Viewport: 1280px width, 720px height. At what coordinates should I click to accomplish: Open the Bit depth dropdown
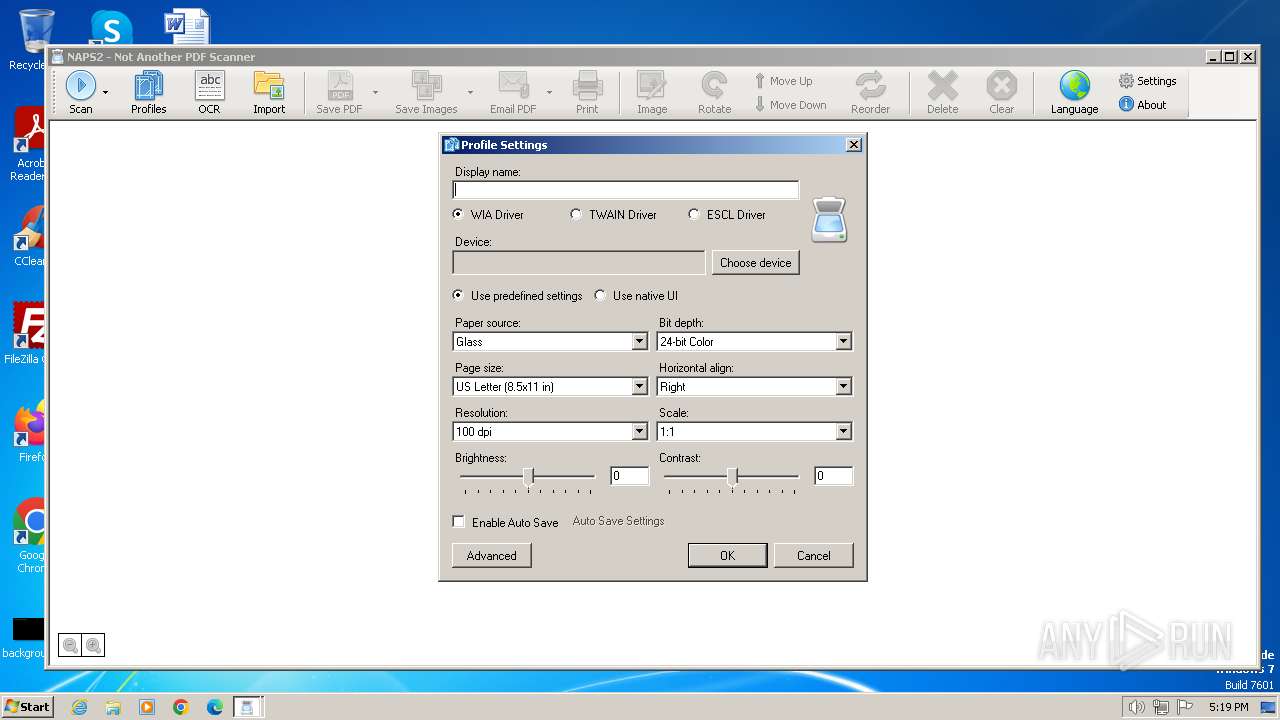coord(754,342)
